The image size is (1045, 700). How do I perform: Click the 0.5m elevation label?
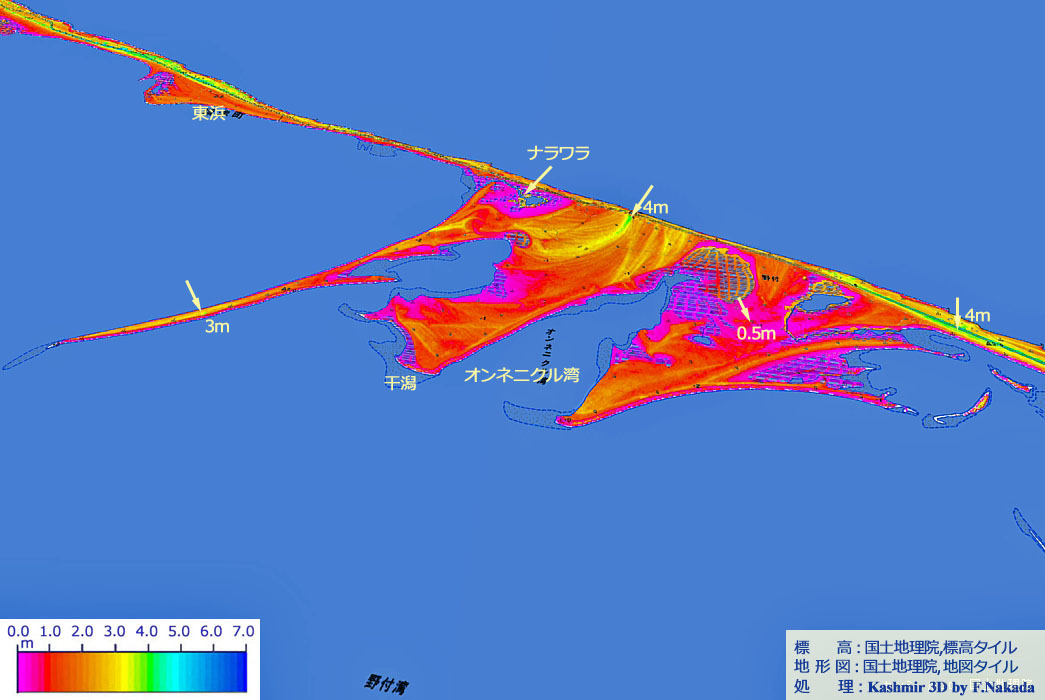tap(756, 333)
